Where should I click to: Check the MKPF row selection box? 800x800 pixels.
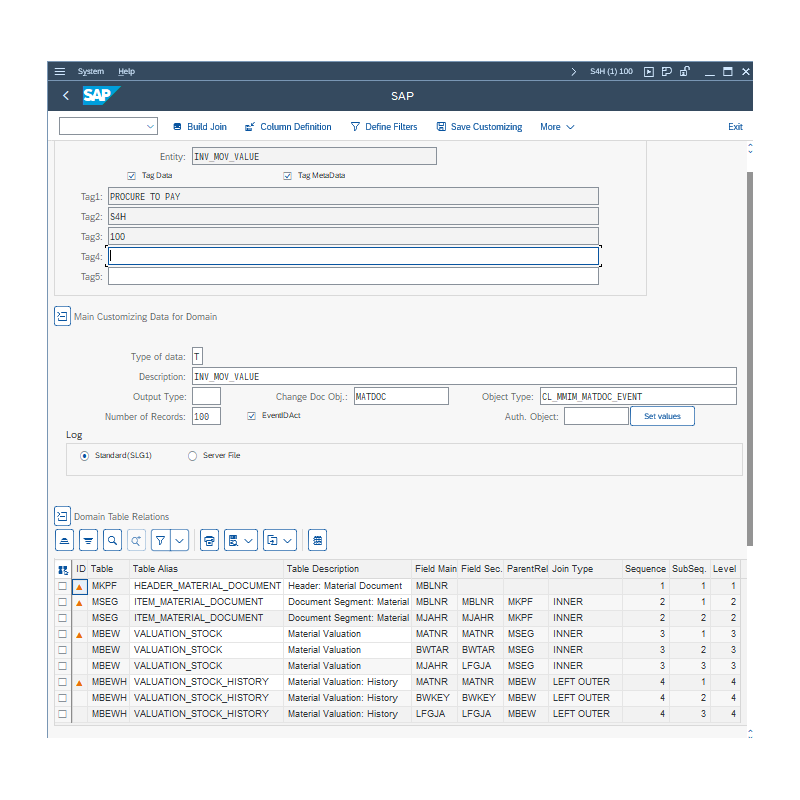tap(62, 586)
